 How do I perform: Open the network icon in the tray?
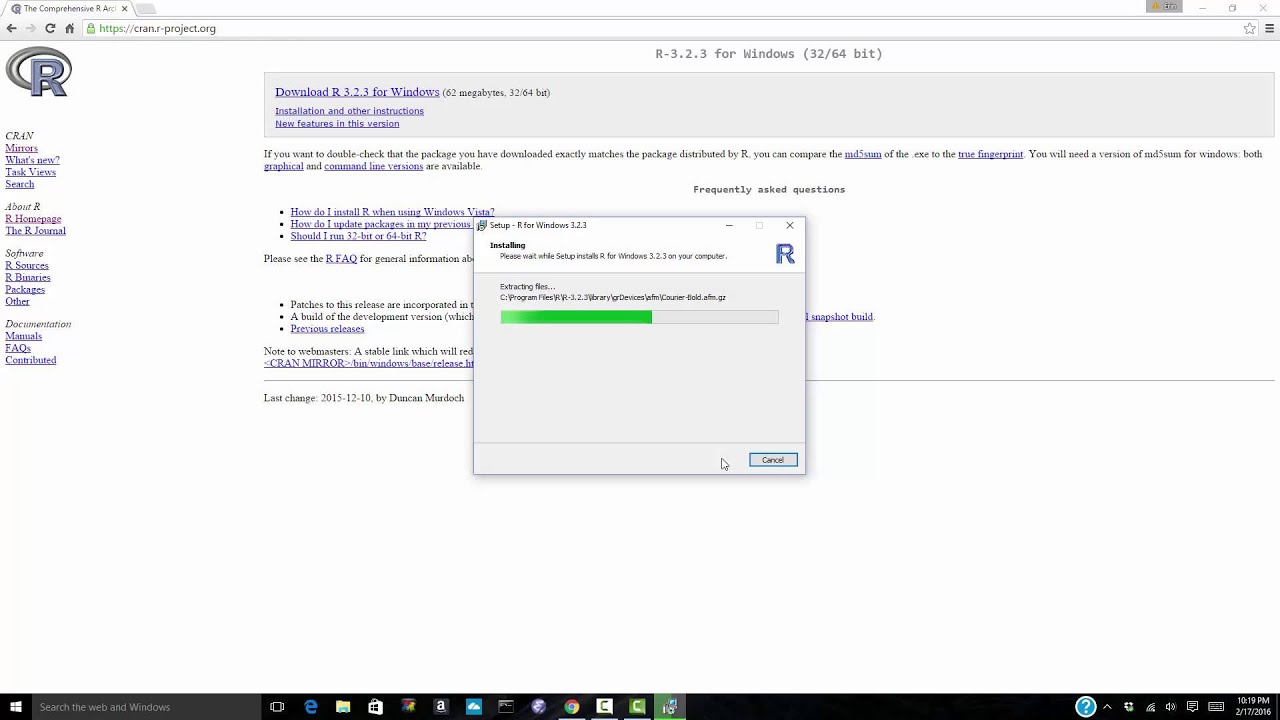pyautogui.click(x=1150, y=707)
